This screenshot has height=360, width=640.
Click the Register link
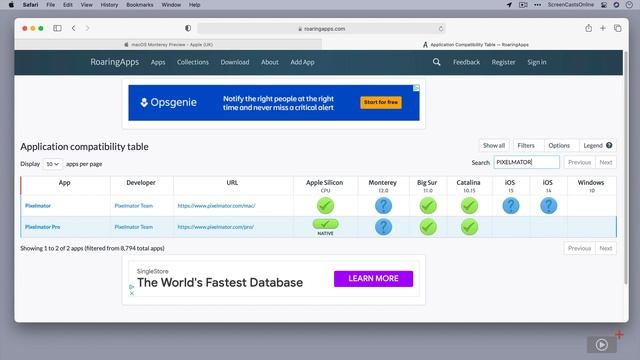(x=503, y=62)
